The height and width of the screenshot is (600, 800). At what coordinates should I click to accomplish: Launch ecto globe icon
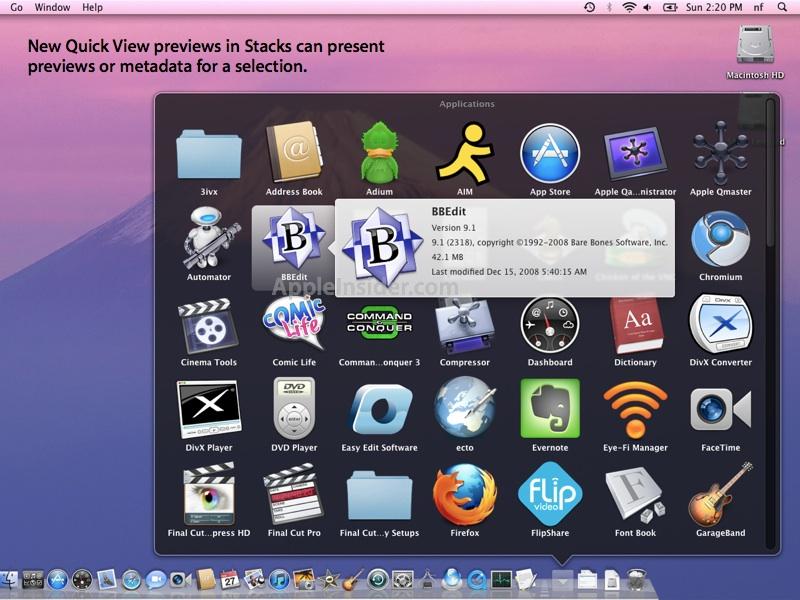coord(465,408)
